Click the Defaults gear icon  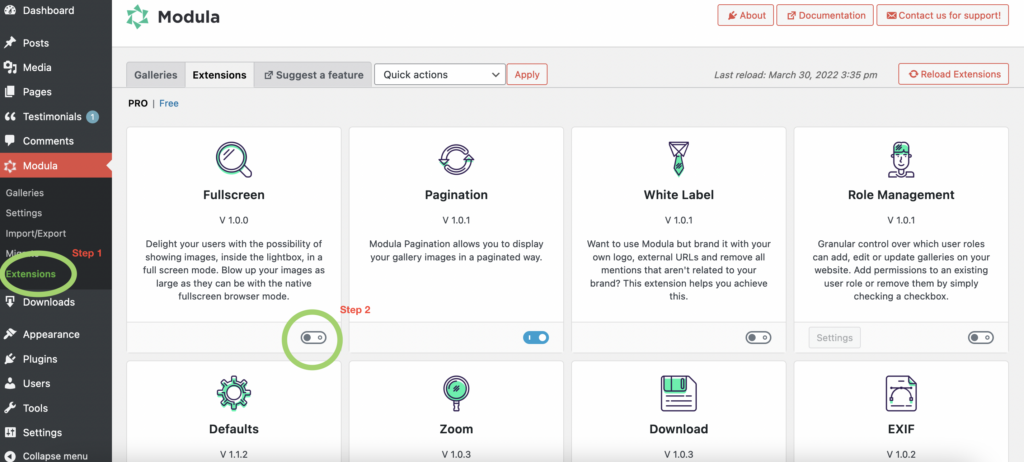pos(233,393)
